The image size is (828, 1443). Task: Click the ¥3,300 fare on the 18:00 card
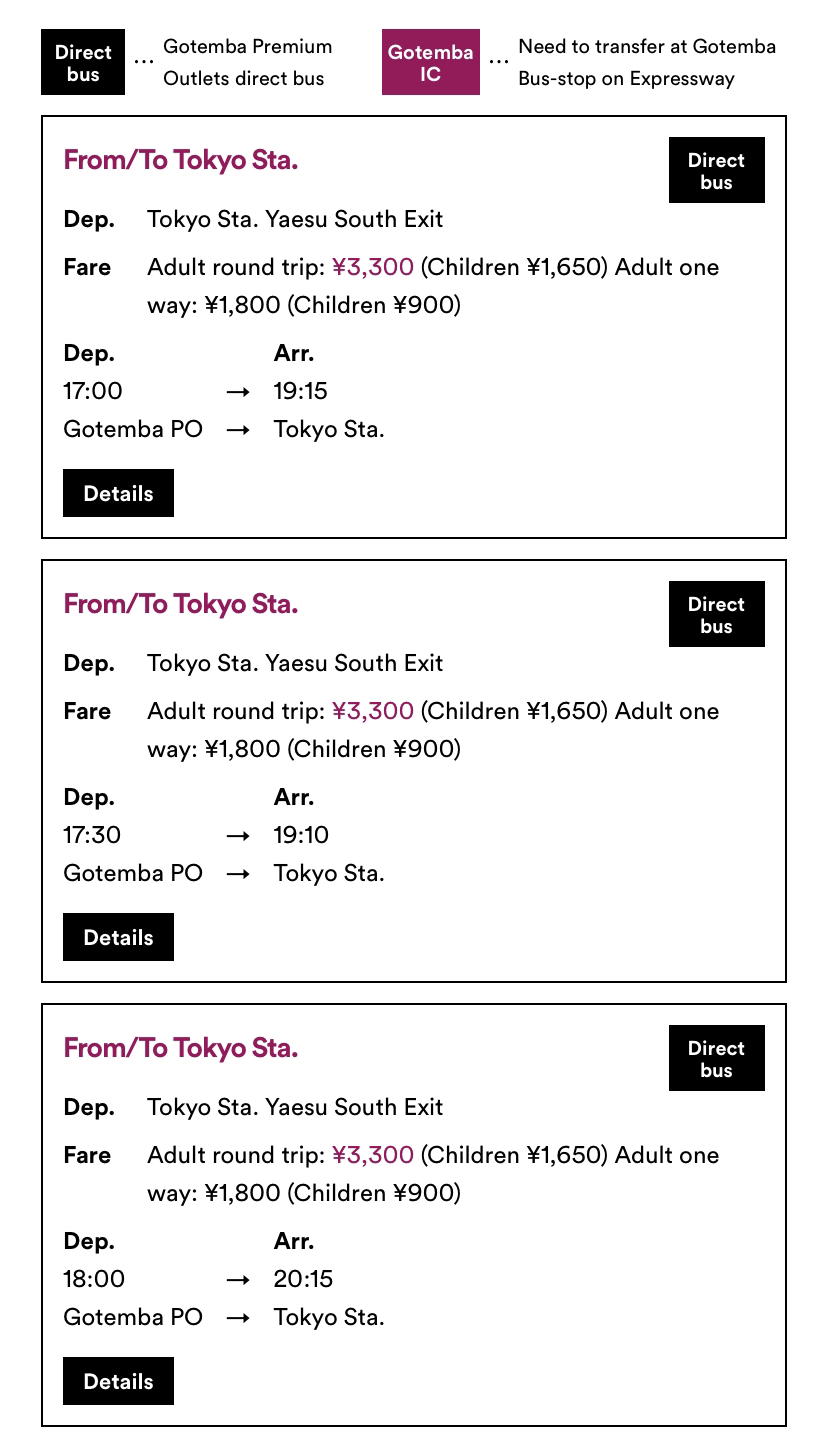coord(372,1155)
